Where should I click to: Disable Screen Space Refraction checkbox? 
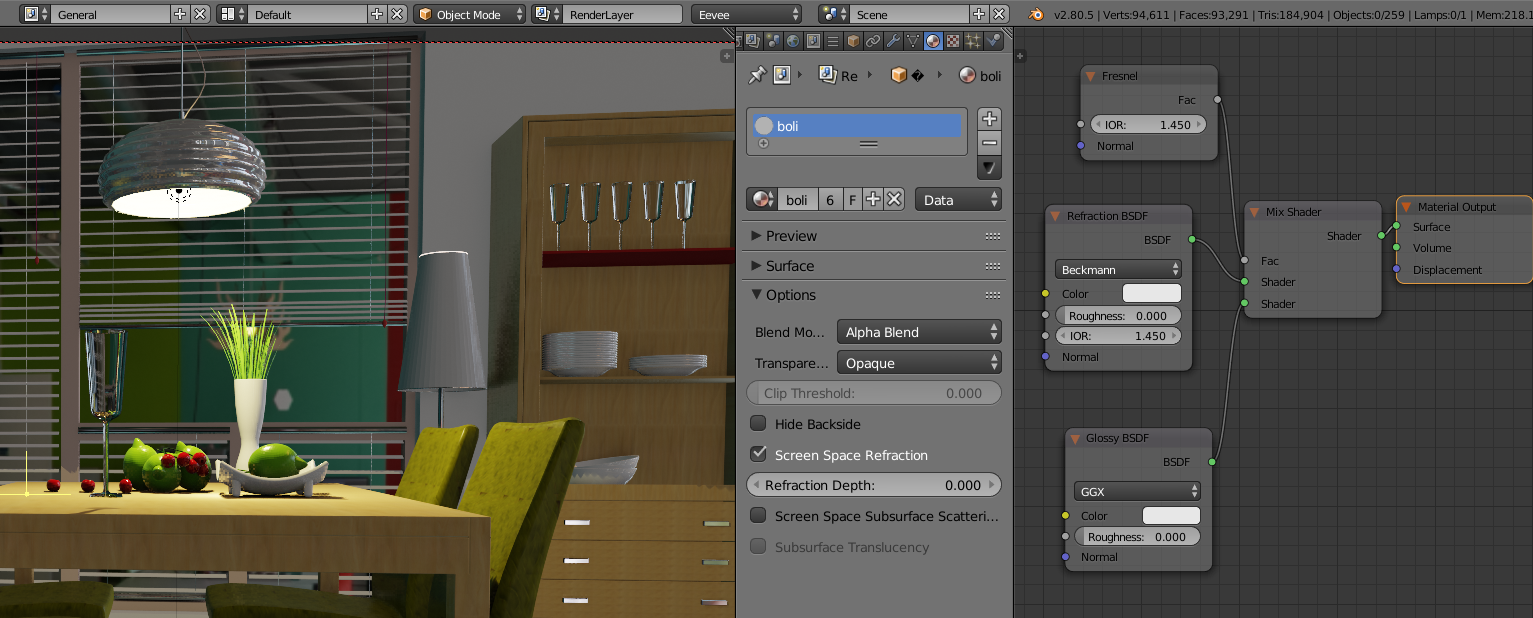[x=759, y=455]
